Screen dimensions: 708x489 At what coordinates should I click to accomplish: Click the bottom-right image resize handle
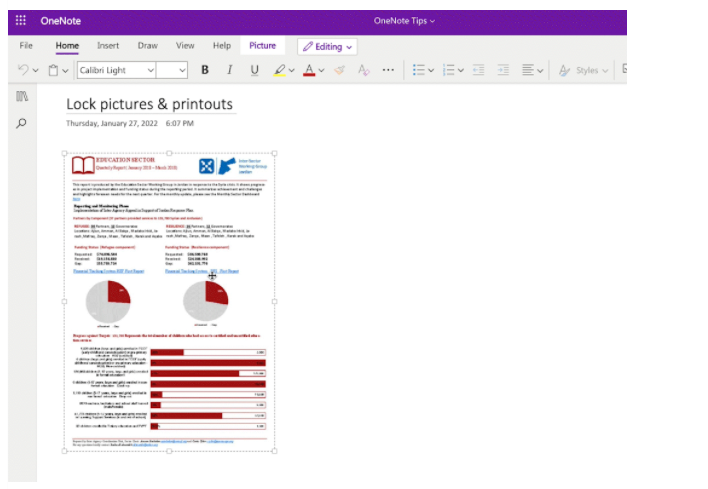click(275, 451)
